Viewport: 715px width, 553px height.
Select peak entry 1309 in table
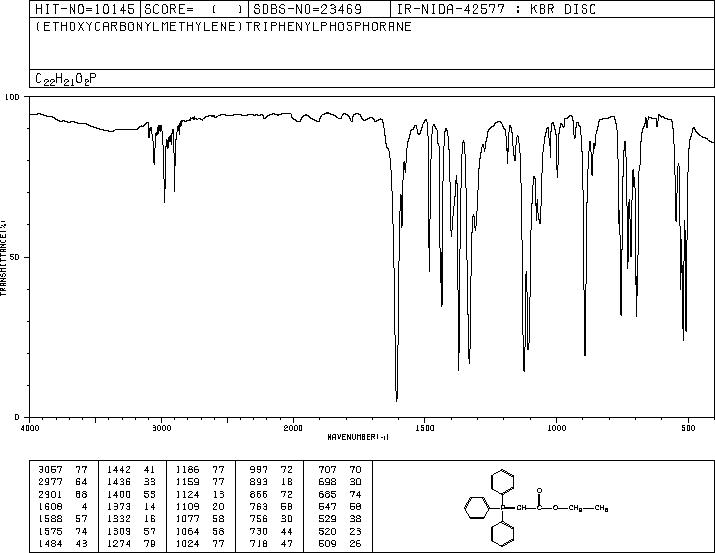click(x=131, y=532)
